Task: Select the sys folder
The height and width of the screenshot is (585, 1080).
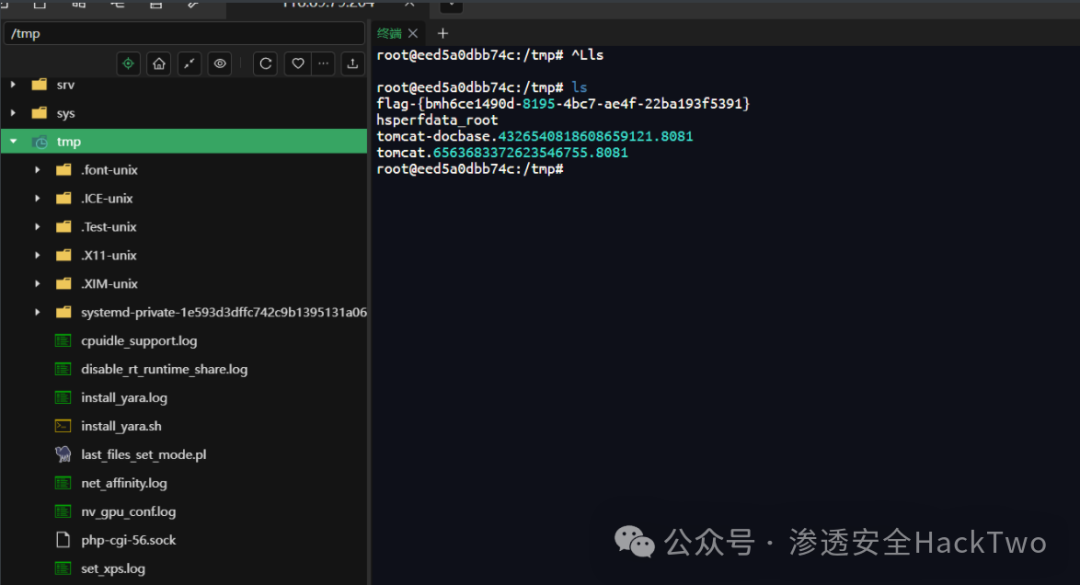Action: point(65,113)
